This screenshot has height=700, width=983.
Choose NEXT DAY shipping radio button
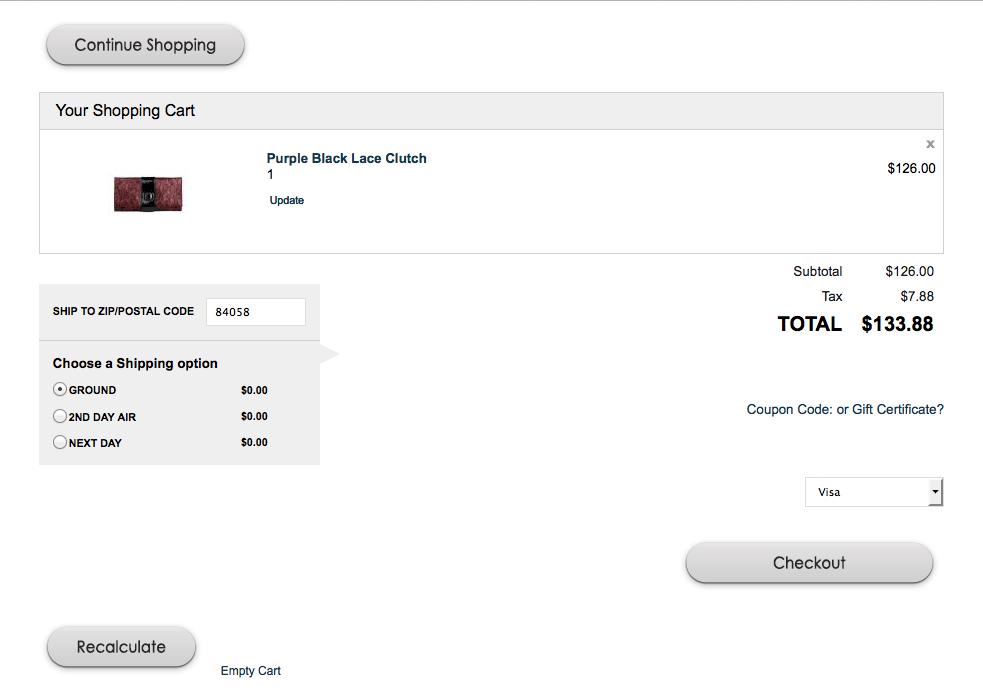60,442
